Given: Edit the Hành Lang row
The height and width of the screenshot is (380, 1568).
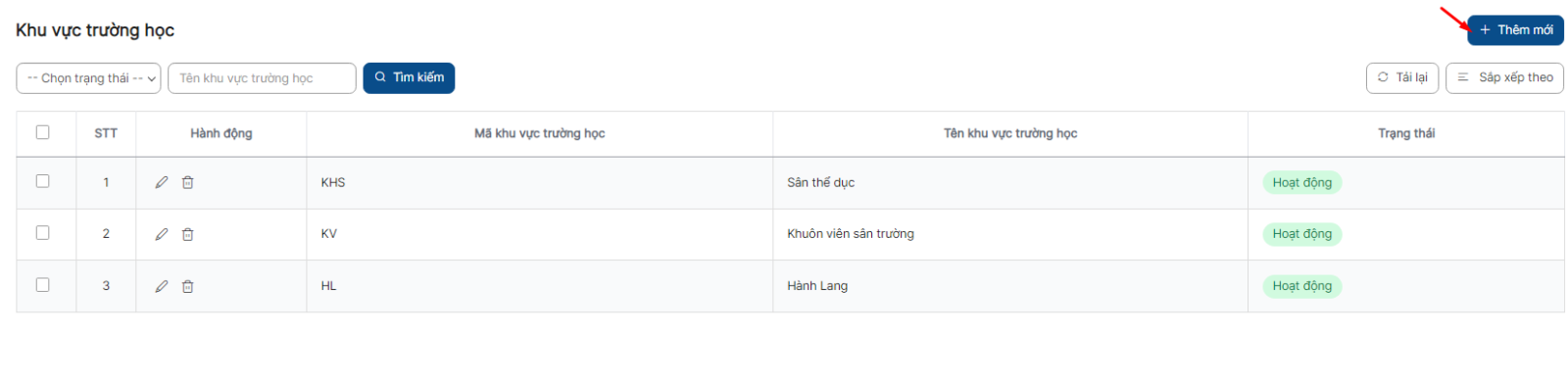Looking at the screenshot, I should pyautogui.click(x=162, y=286).
